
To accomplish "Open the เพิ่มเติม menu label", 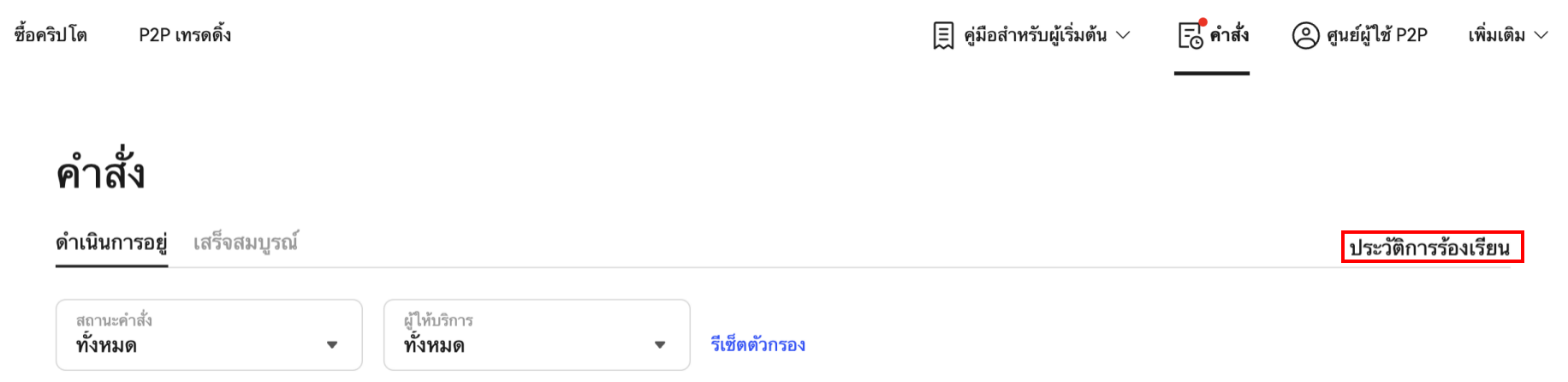I will tap(1497, 35).
